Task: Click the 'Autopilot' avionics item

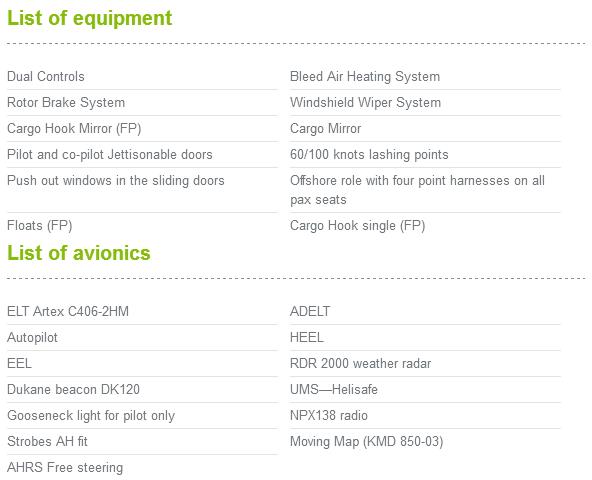Action: coord(32,338)
